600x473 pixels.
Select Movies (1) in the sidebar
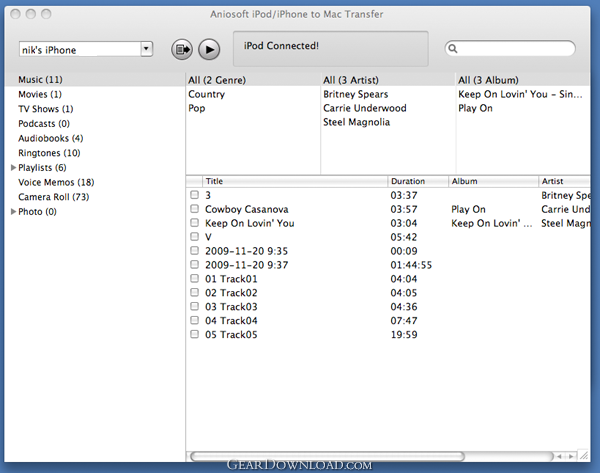point(40,94)
